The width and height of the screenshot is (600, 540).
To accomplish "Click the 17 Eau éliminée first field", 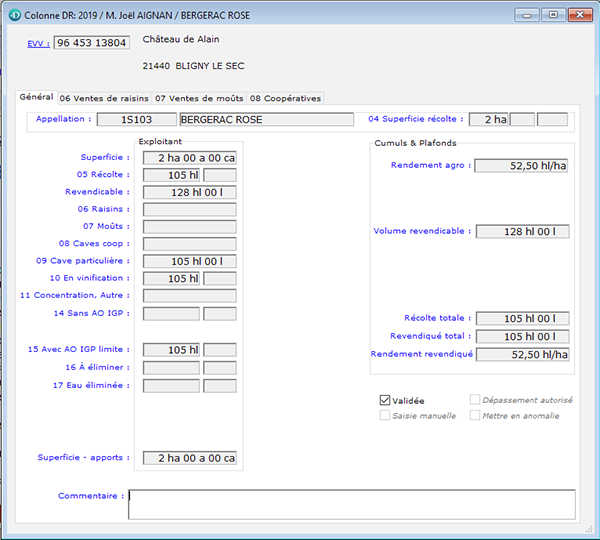I will [x=171, y=386].
